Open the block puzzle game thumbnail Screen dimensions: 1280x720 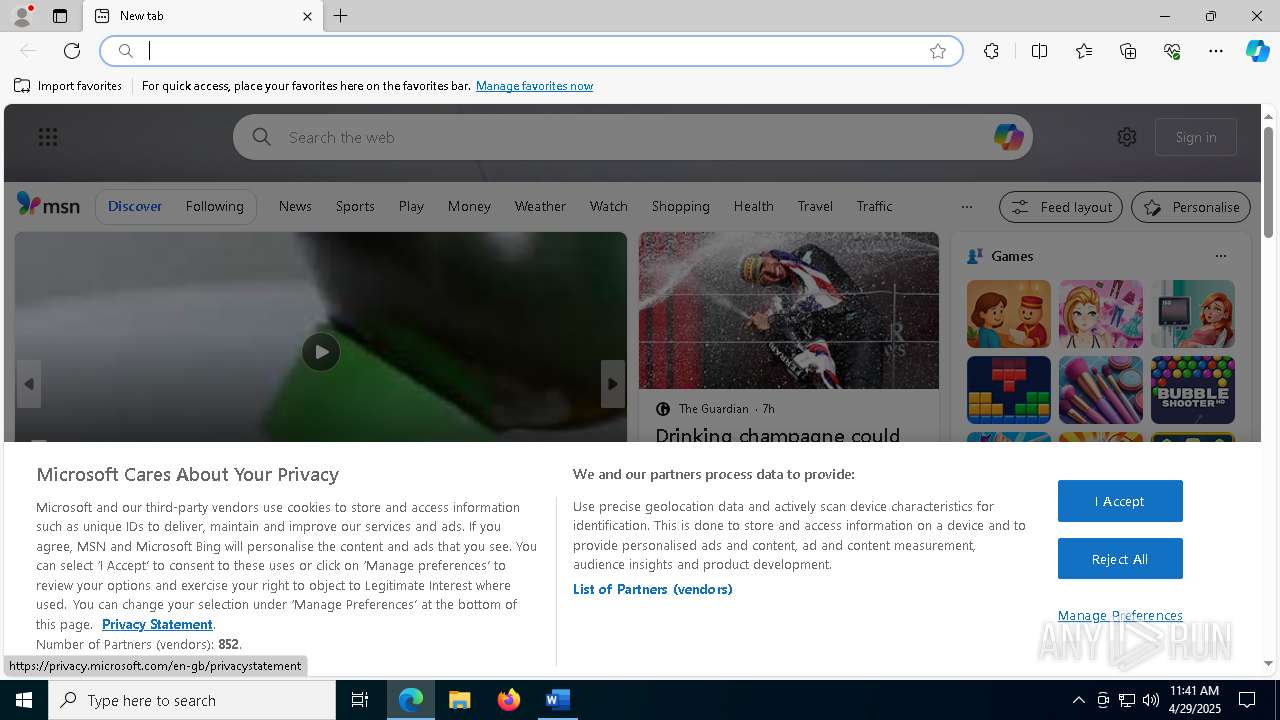pos(1008,390)
